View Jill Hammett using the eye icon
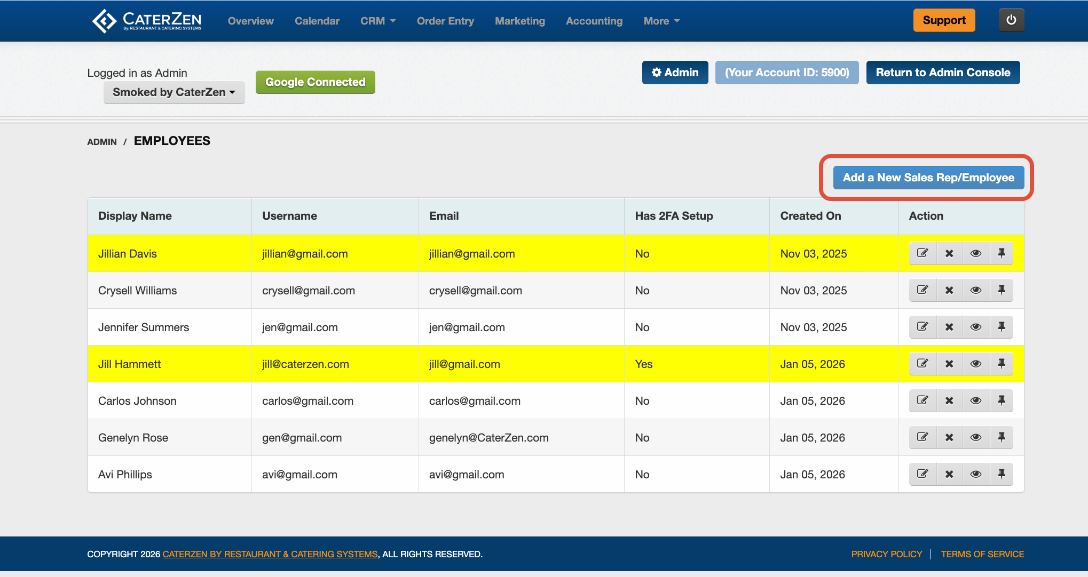Viewport: 1088px width, 577px height. pyautogui.click(x=976, y=363)
